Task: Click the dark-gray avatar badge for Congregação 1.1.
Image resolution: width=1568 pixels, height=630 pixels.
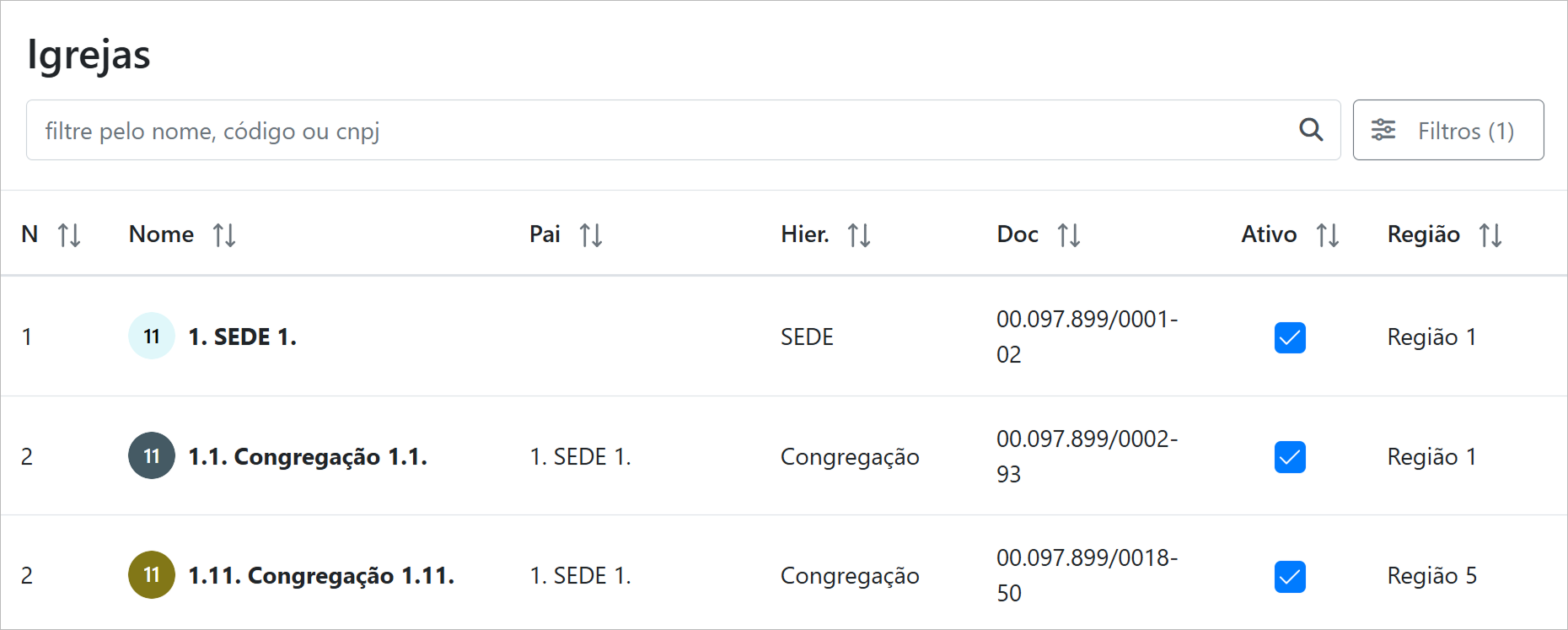Action: 152,455
